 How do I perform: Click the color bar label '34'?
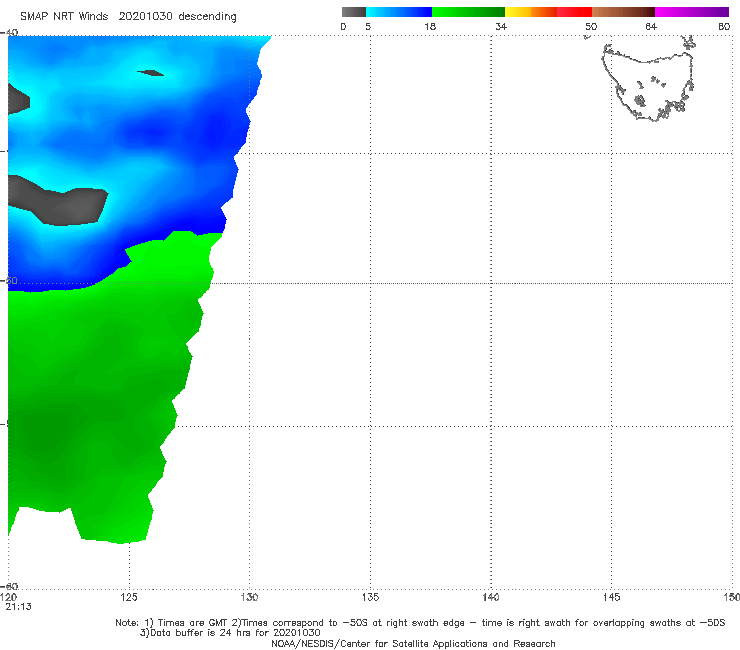[x=501, y=26]
